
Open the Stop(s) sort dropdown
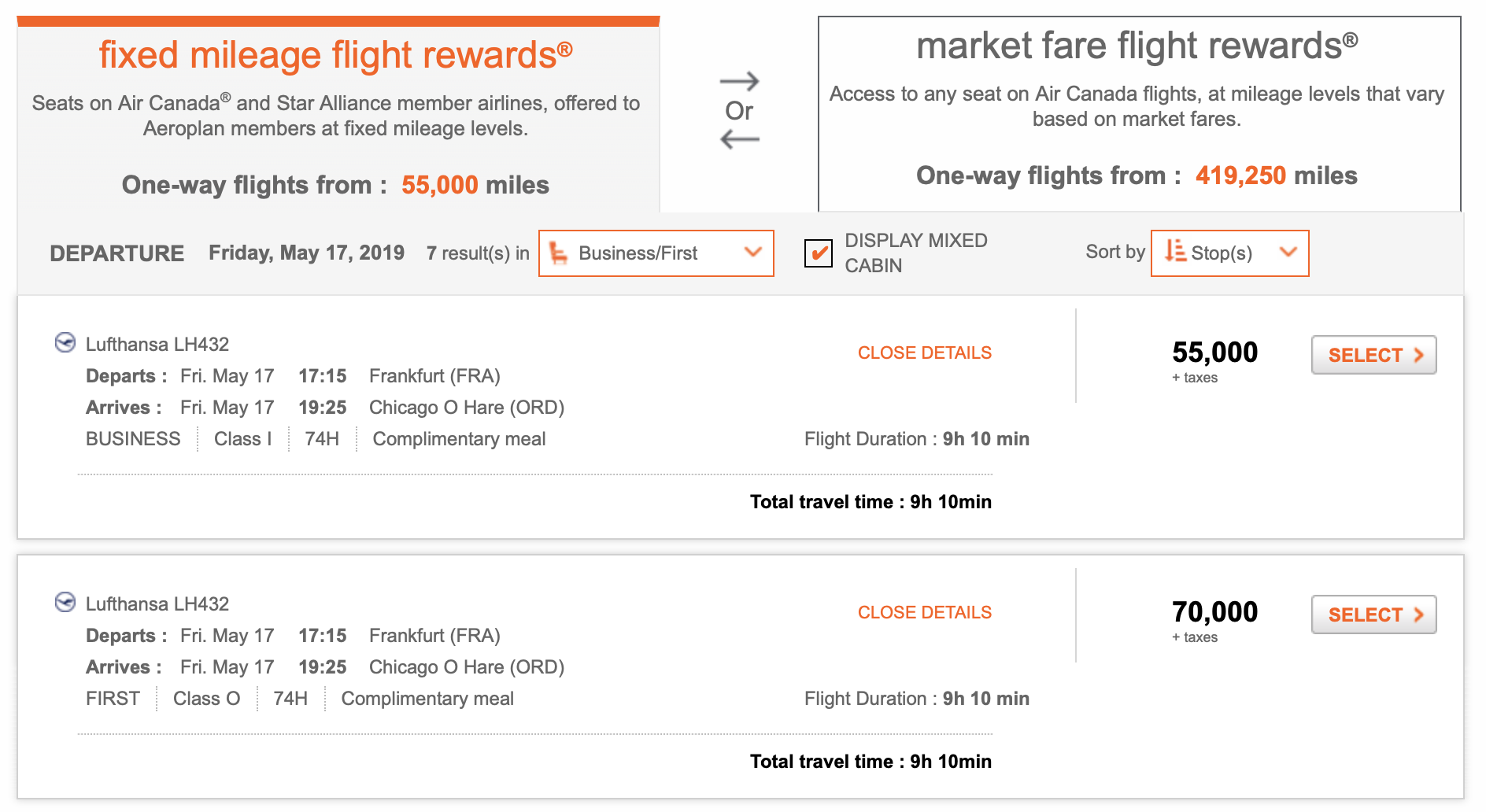[x=1229, y=253]
